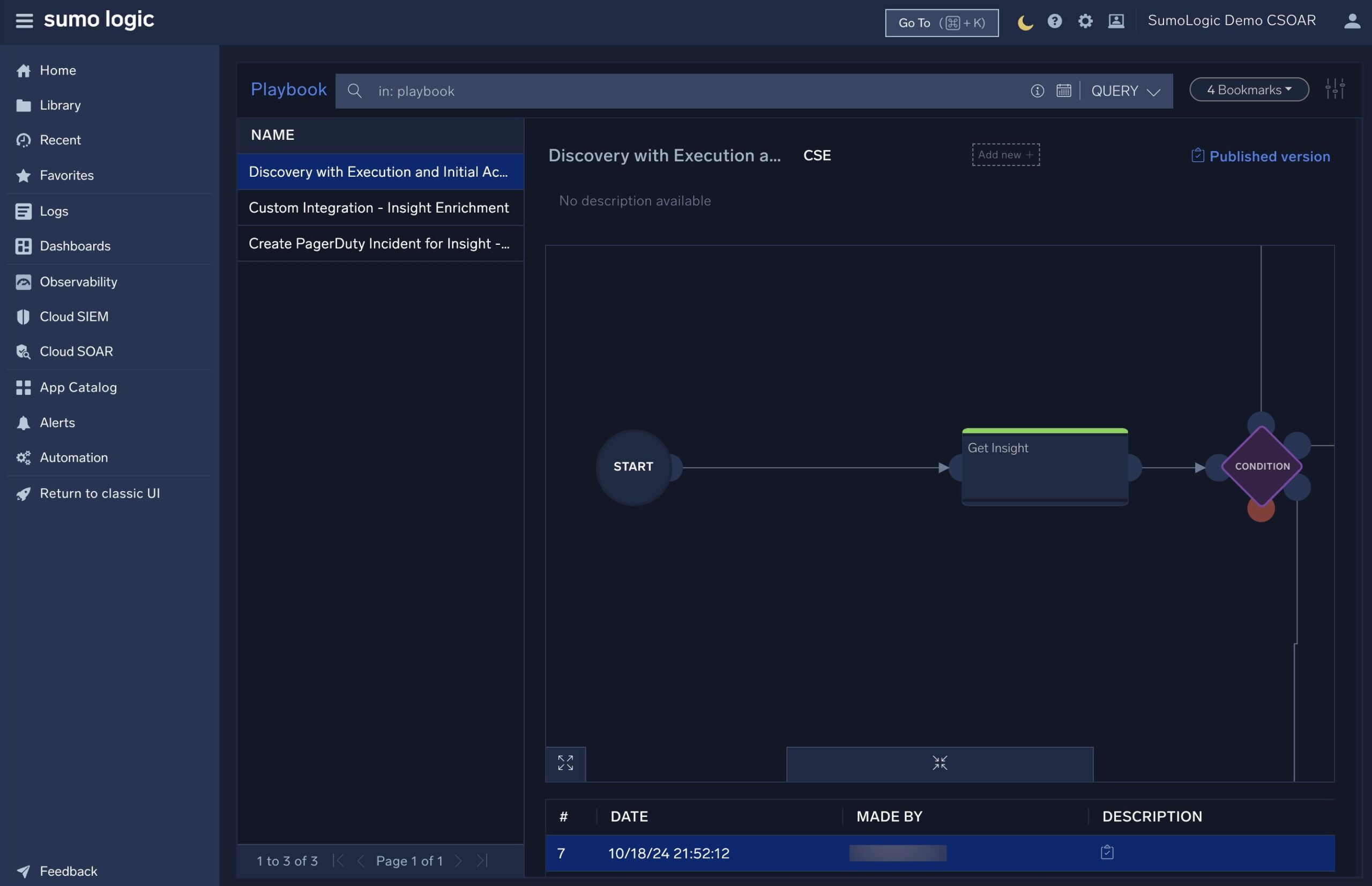Click the Alerts bell icon
This screenshot has height=886, width=1372.
(x=24, y=423)
